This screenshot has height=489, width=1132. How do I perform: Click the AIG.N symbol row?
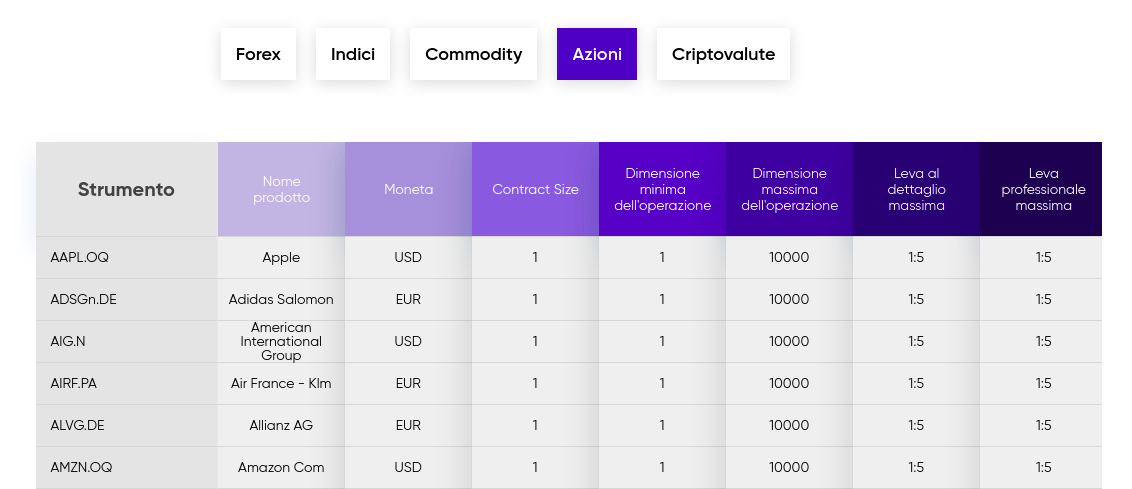pos(68,341)
